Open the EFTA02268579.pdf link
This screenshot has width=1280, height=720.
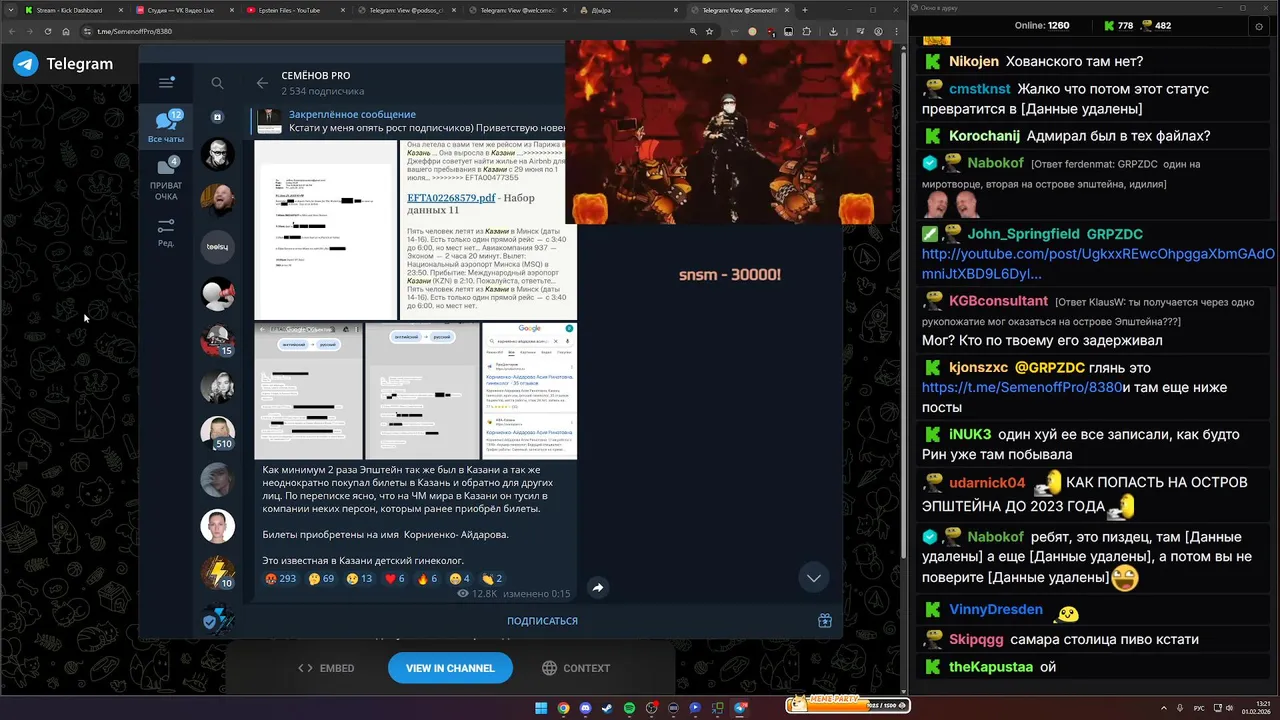(x=451, y=198)
